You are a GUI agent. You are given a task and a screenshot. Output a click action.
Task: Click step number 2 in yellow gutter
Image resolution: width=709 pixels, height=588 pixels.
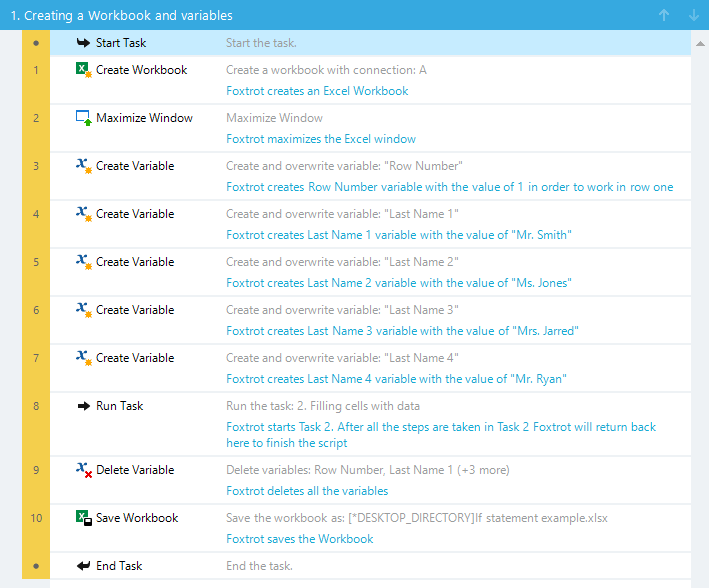(x=36, y=118)
